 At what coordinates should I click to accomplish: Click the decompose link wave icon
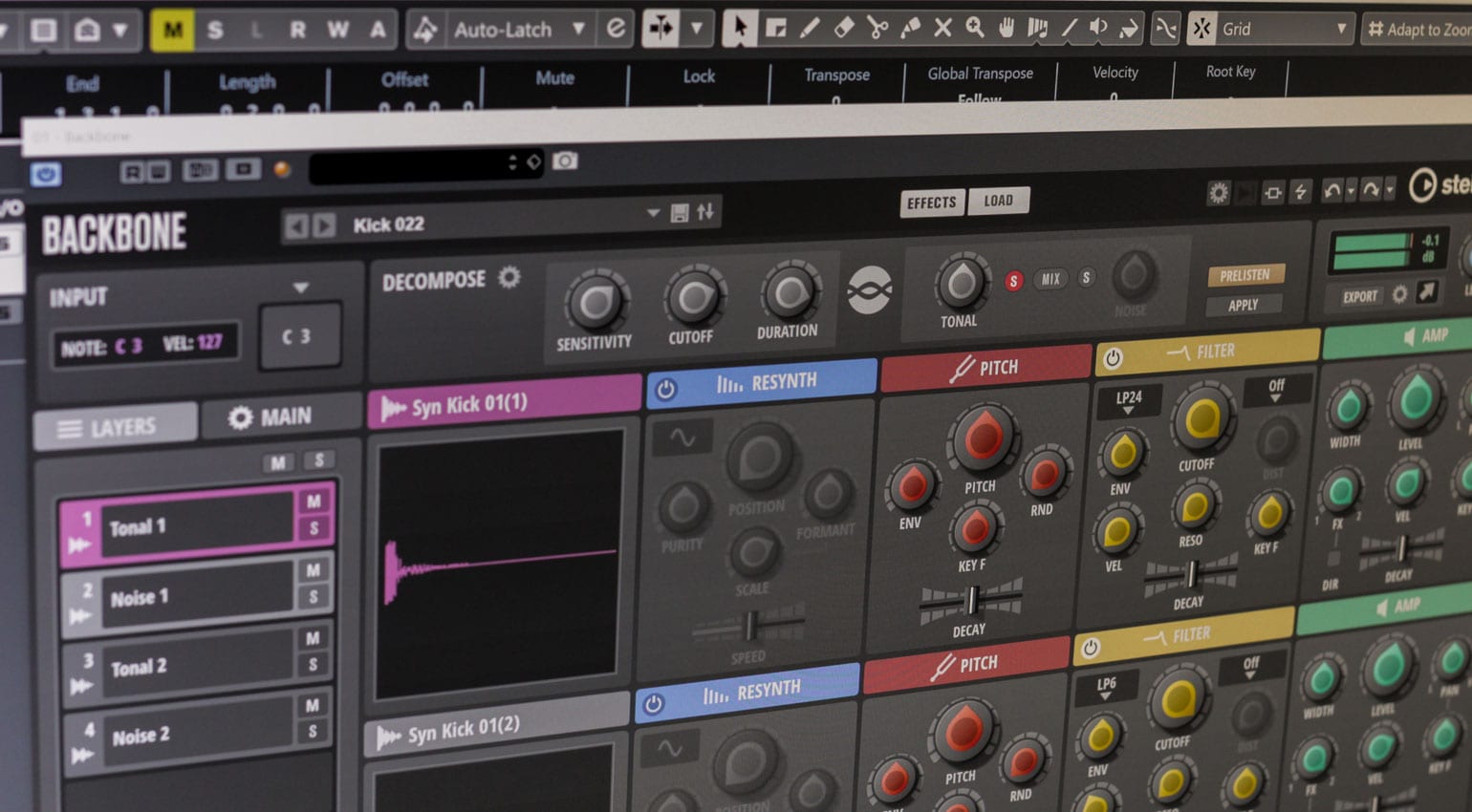point(869,290)
